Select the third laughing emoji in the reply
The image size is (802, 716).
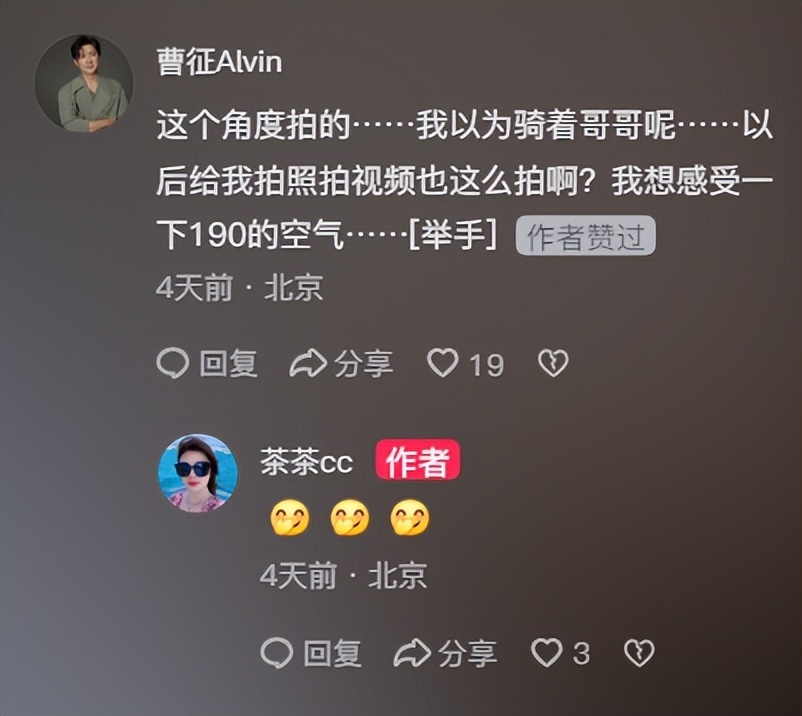tap(410, 518)
